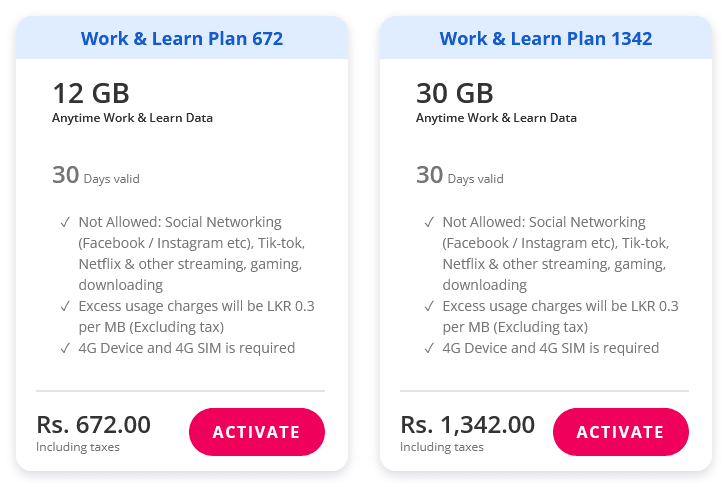Viewport: 728px width, 487px height.
Task: Click Anytime Work & Learn Data under 12 GB
Action: (x=132, y=118)
